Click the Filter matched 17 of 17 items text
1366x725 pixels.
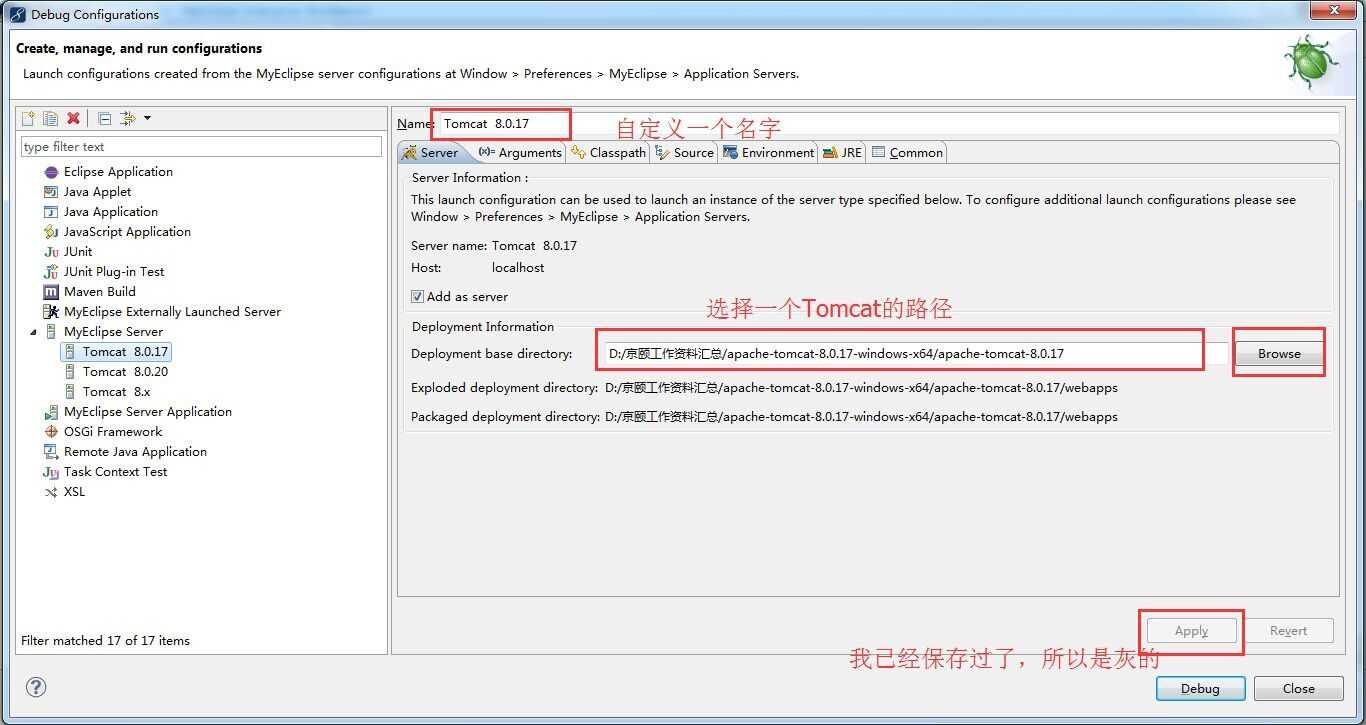[105, 641]
